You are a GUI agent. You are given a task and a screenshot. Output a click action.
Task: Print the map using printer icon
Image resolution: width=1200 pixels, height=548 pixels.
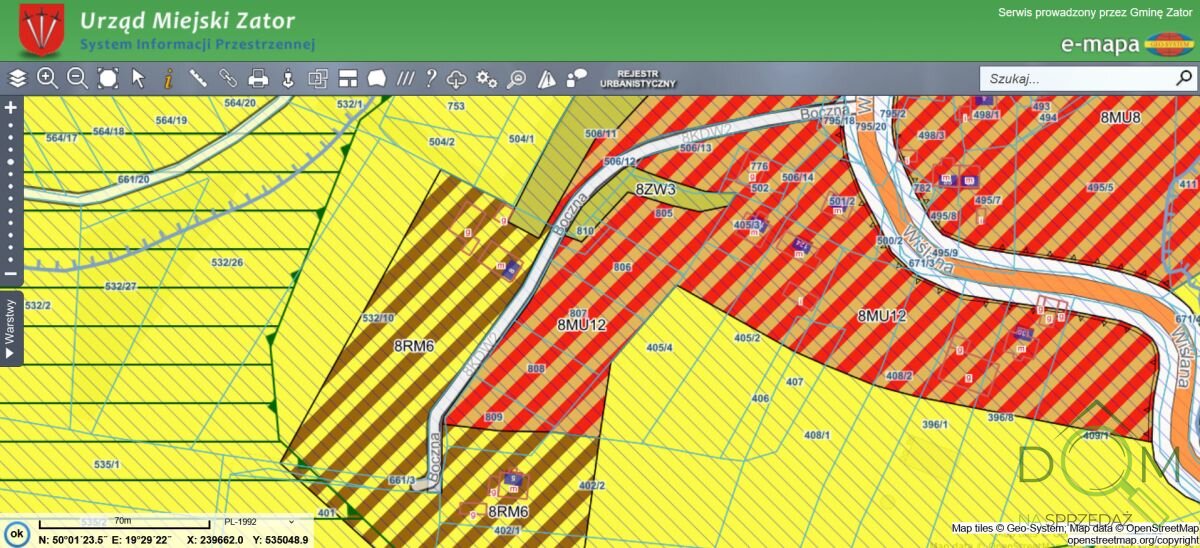tap(258, 78)
